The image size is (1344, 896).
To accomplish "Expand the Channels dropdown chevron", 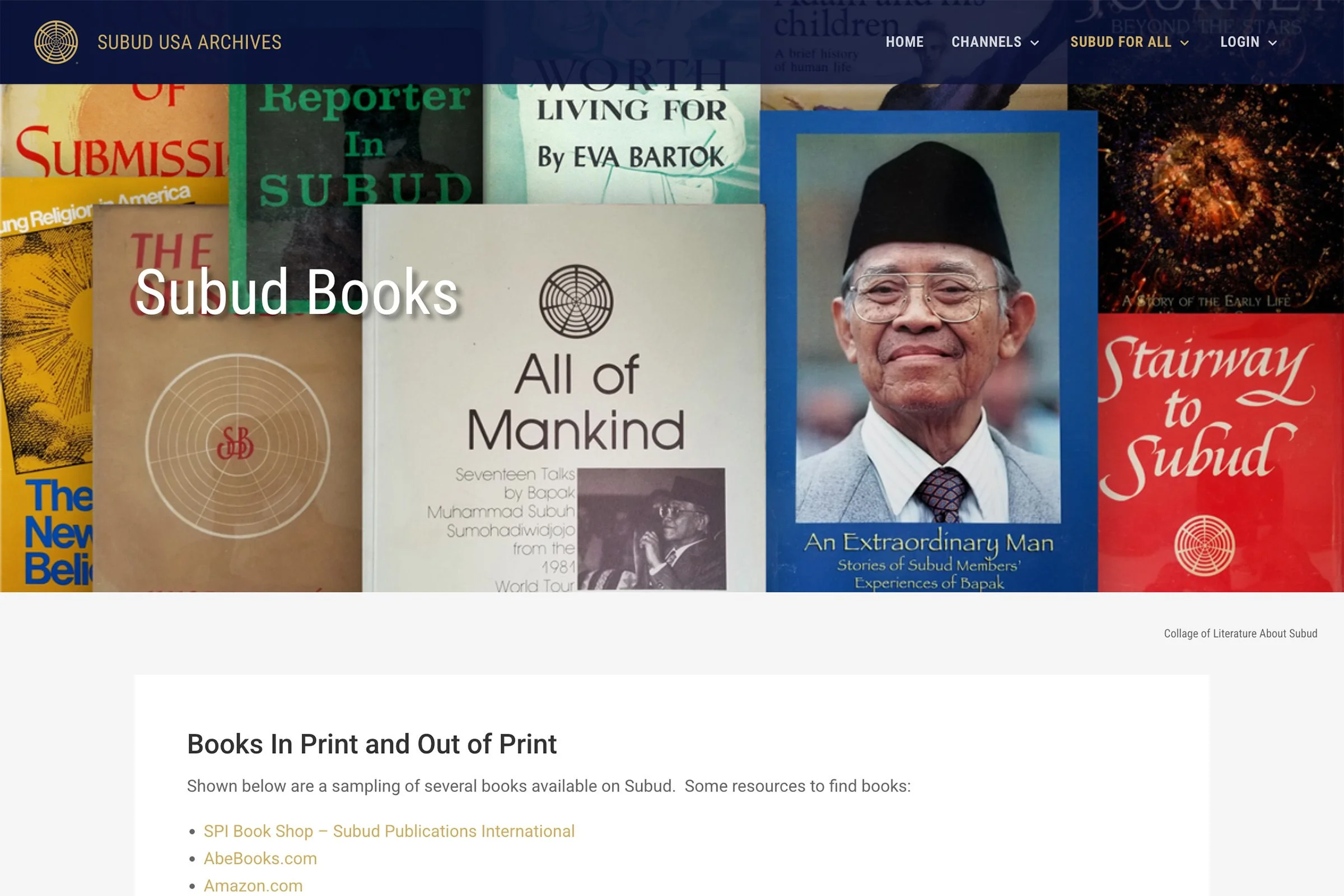I will (x=1034, y=43).
